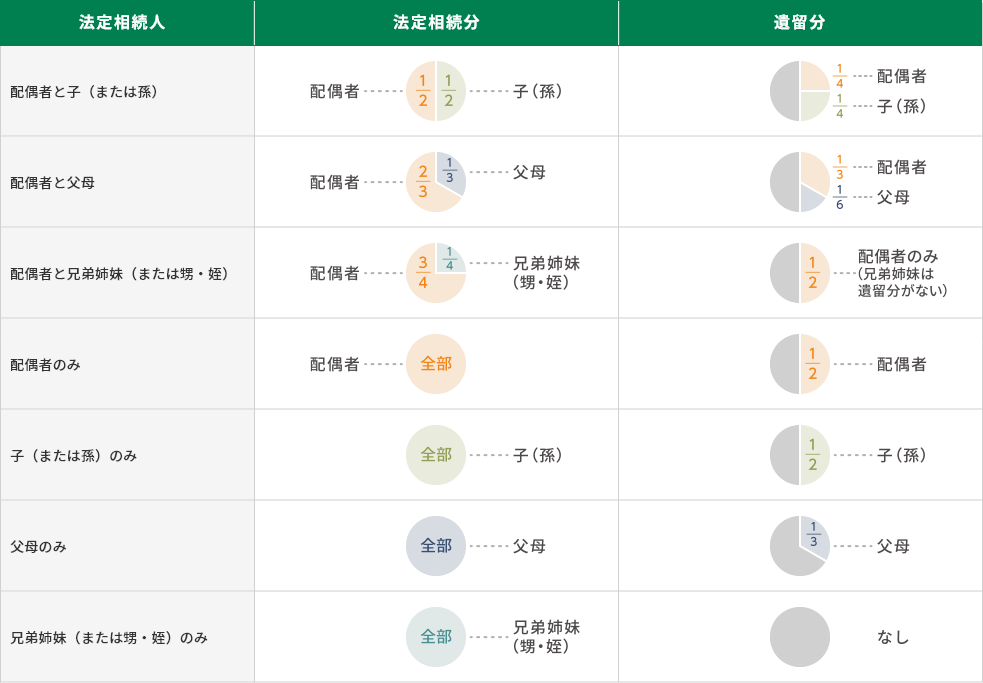Select the solid gray なし circle in bottom row

coord(800,636)
